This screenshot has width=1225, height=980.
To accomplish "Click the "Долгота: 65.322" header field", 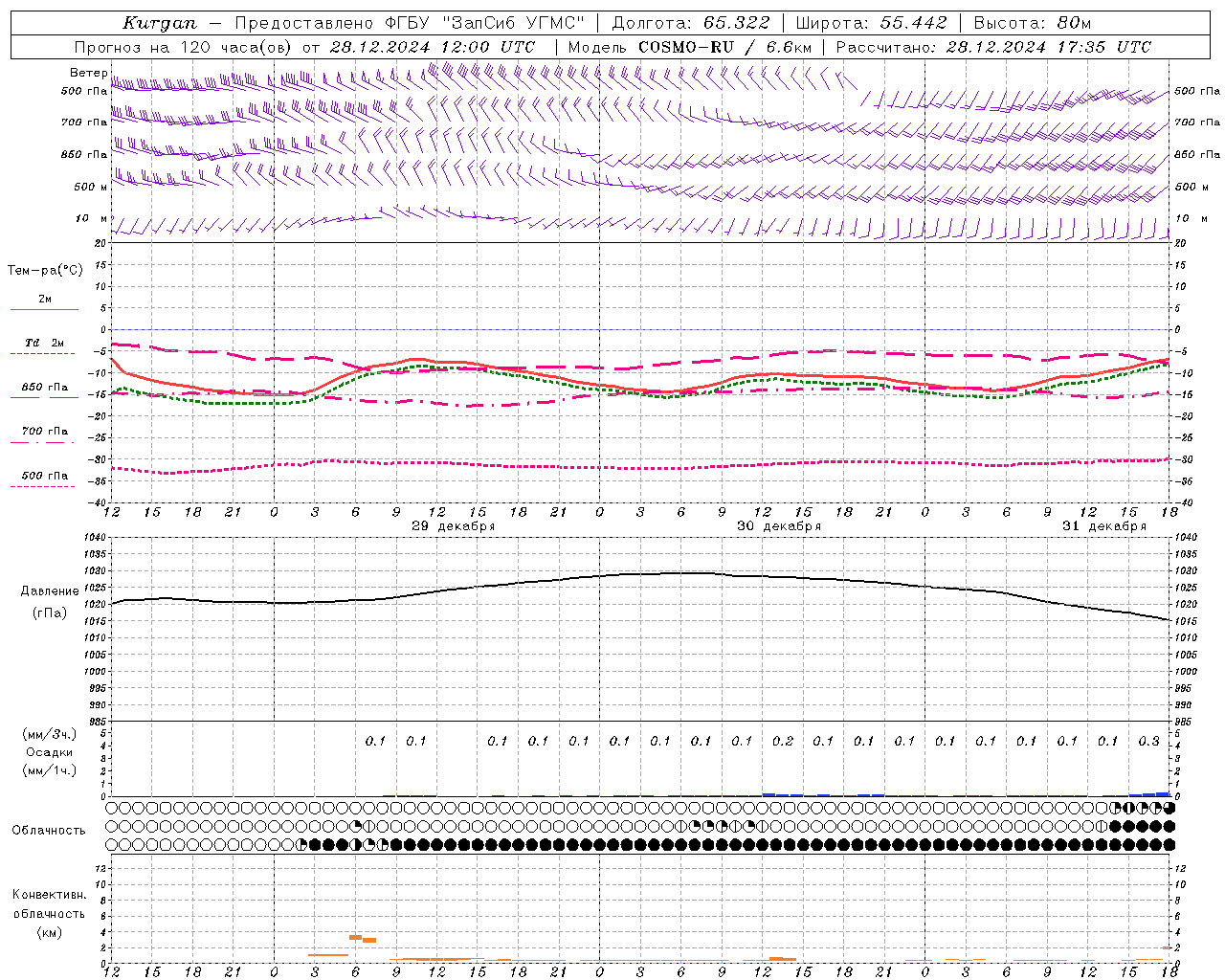I will pyautogui.click(x=691, y=23).
